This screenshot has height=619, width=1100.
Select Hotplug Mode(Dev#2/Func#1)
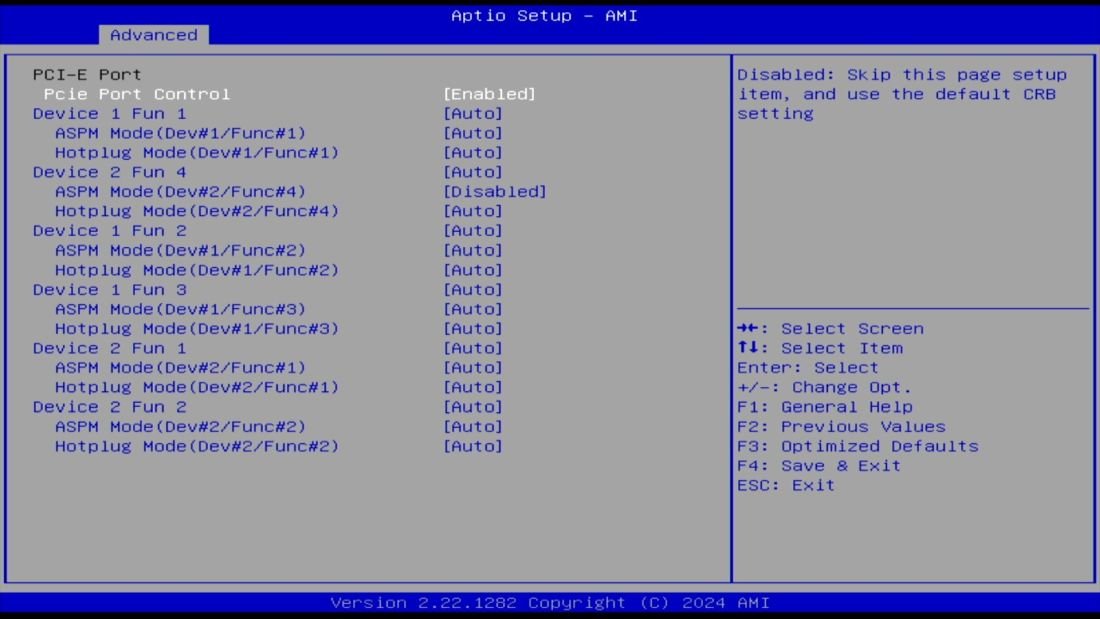coord(197,387)
